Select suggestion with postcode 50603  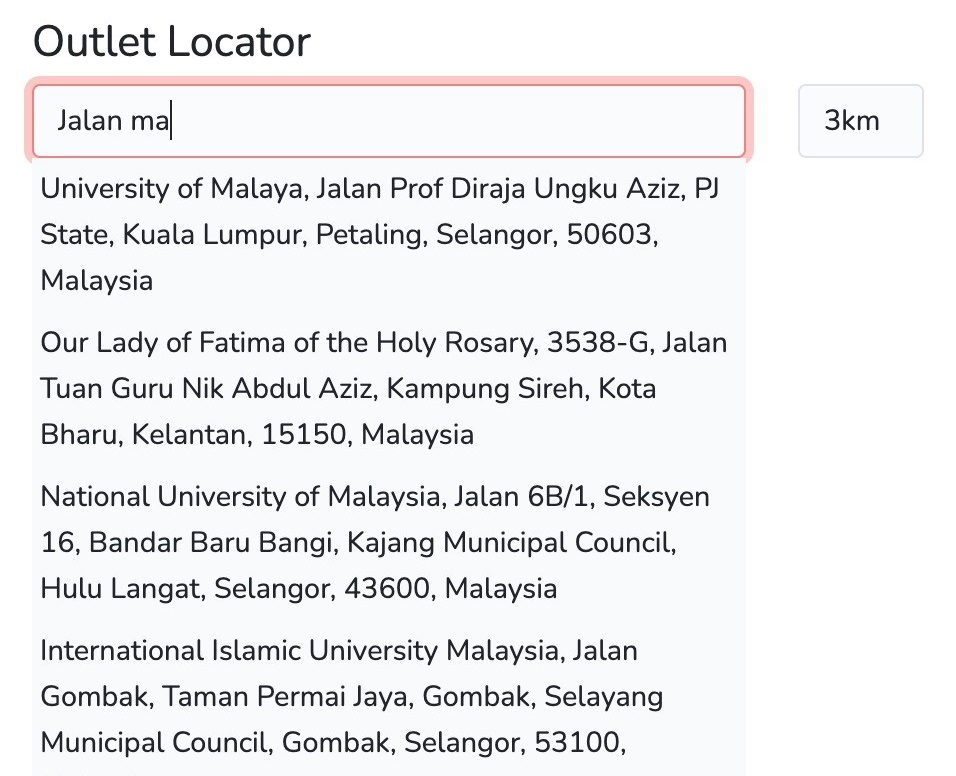click(x=389, y=235)
